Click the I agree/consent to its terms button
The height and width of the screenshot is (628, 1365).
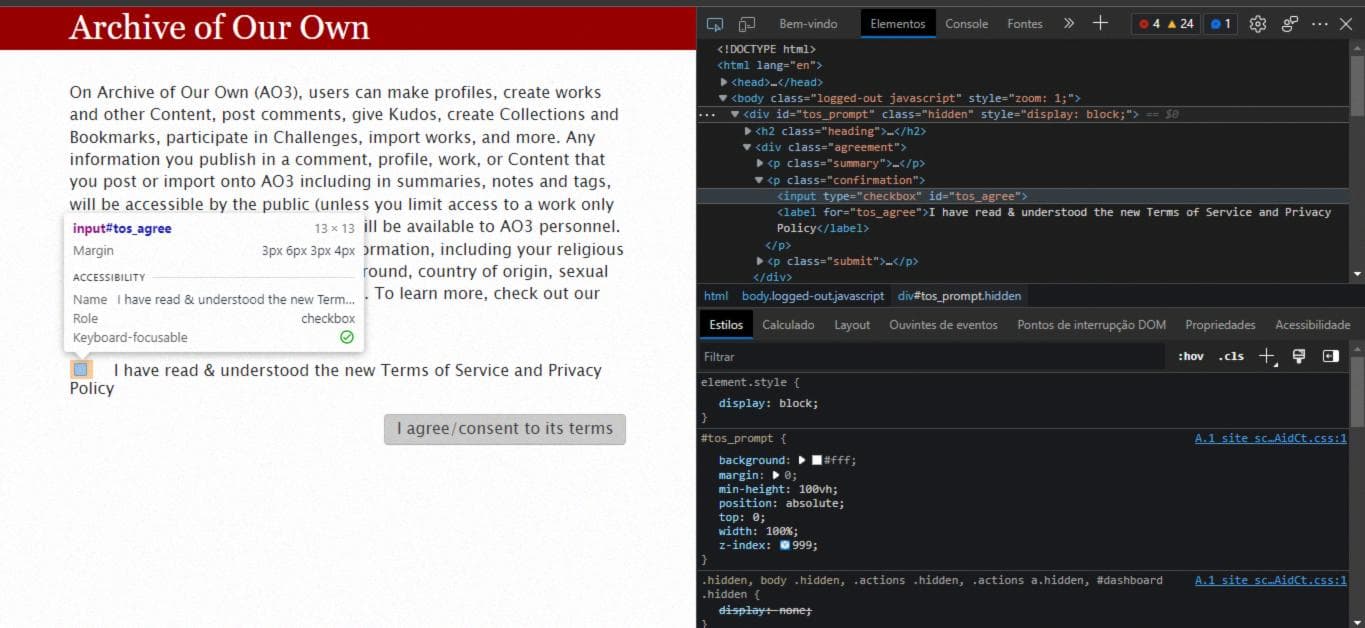(x=505, y=429)
